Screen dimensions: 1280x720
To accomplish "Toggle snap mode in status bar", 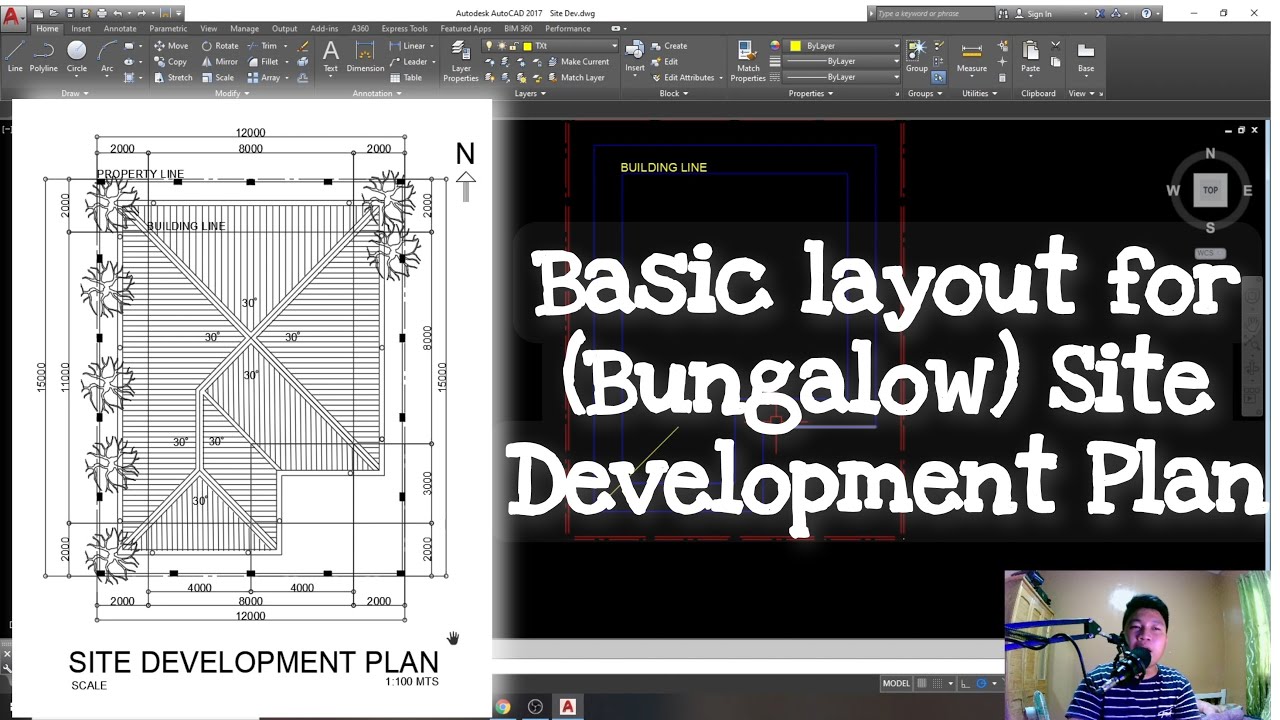I will click(x=938, y=684).
